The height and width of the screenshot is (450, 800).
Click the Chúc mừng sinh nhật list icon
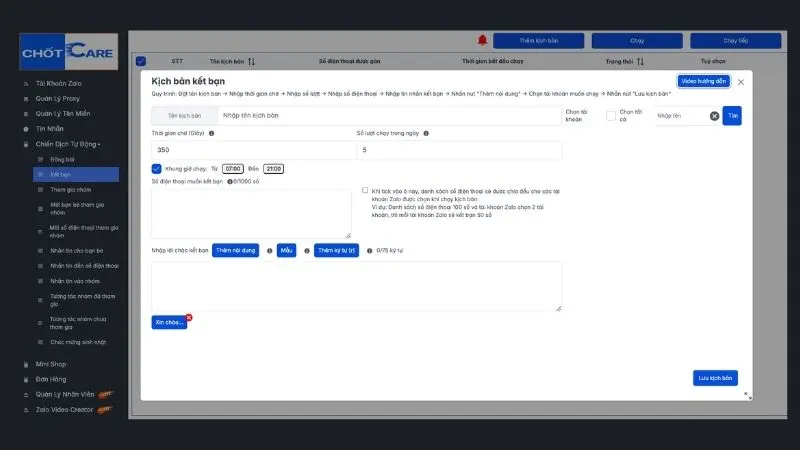(x=40, y=342)
